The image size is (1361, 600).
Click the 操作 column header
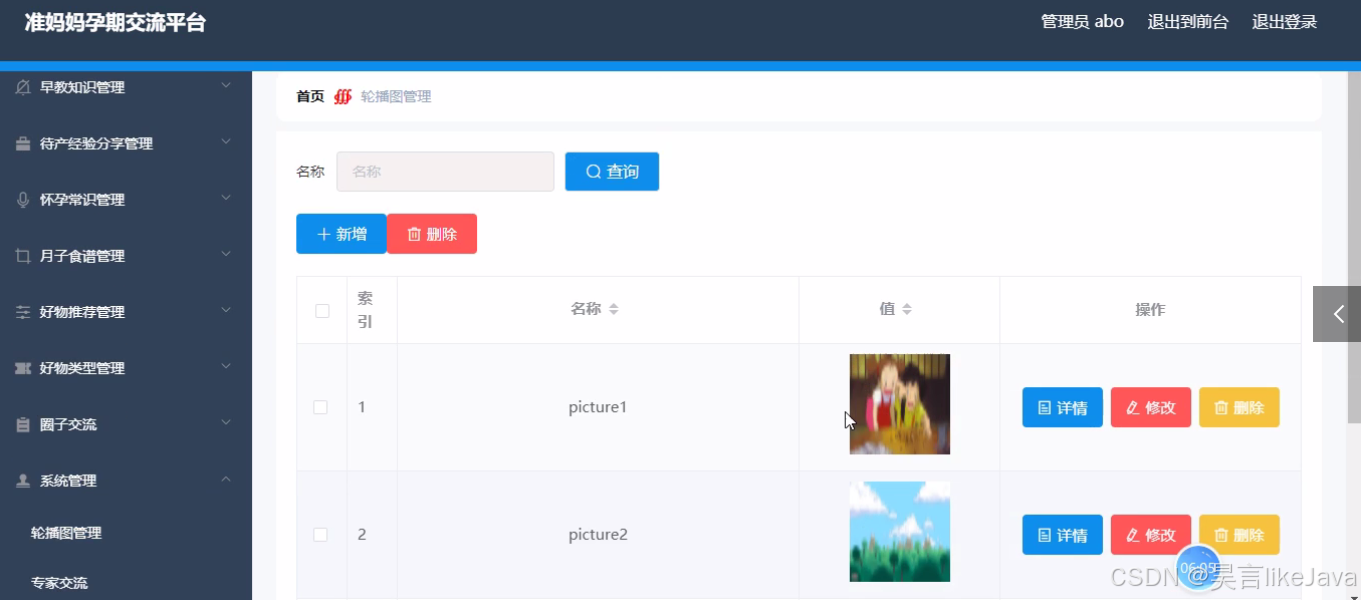click(1150, 310)
